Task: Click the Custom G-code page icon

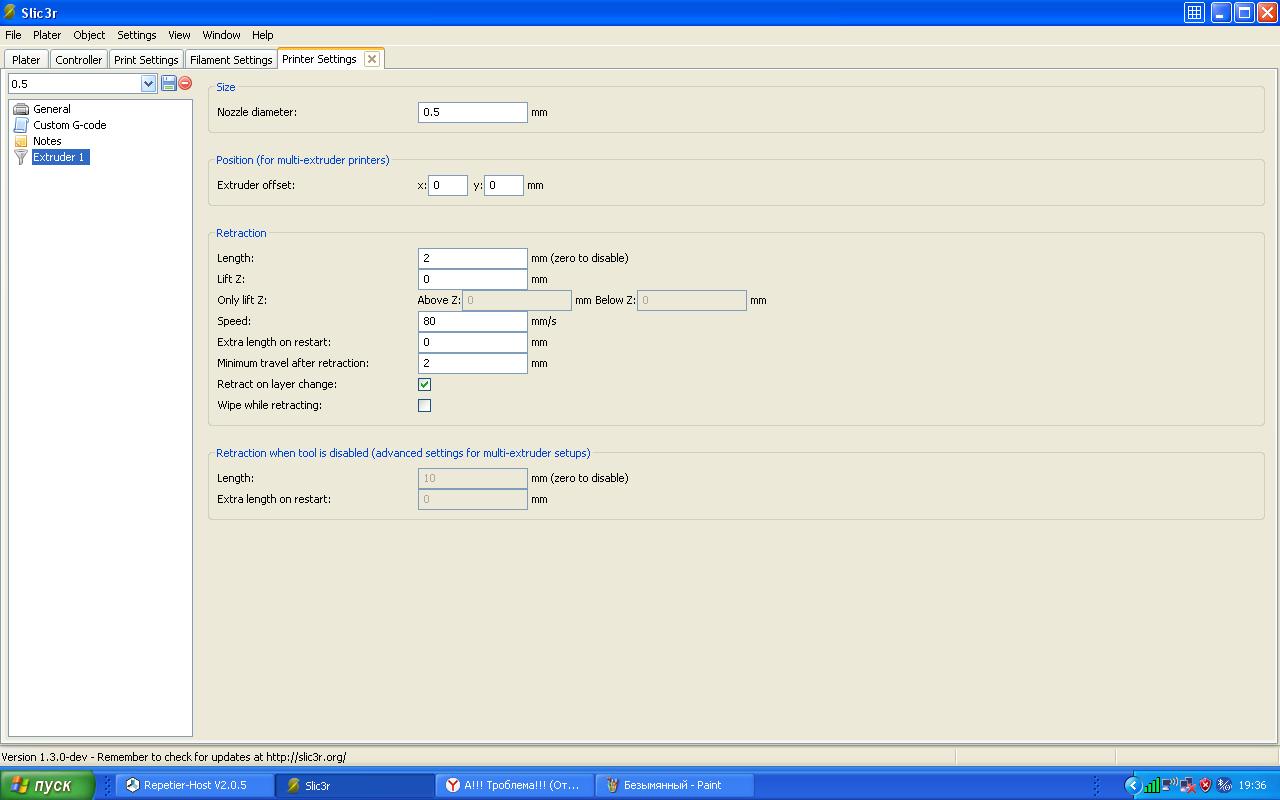Action: click(21, 125)
